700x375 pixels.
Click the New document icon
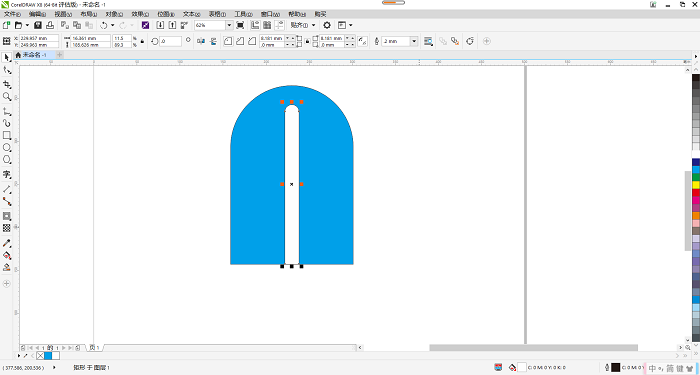point(6,25)
